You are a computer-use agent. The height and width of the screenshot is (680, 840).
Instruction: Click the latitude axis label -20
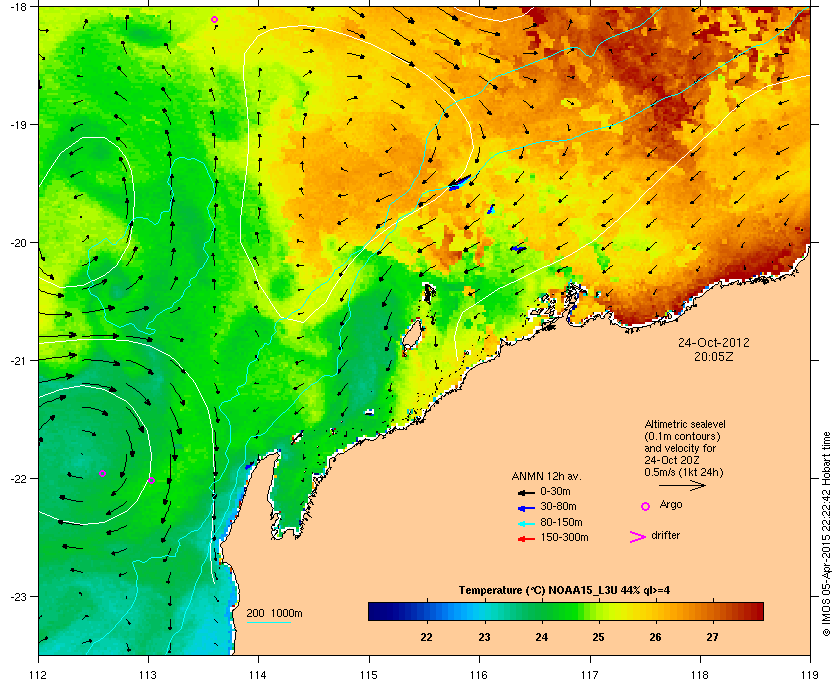tap(17, 242)
